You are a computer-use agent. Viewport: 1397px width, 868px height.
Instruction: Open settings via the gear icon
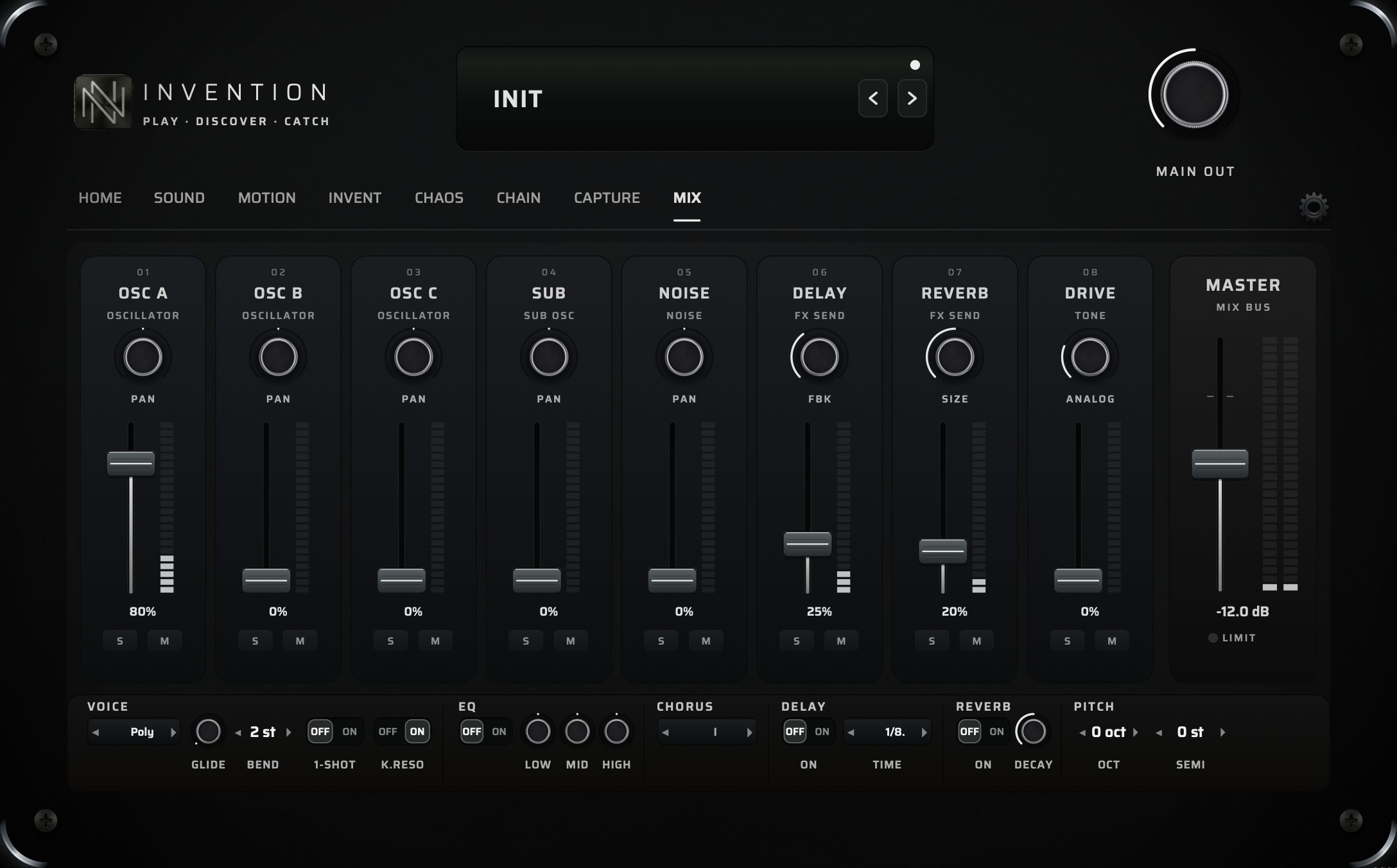(1314, 207)
